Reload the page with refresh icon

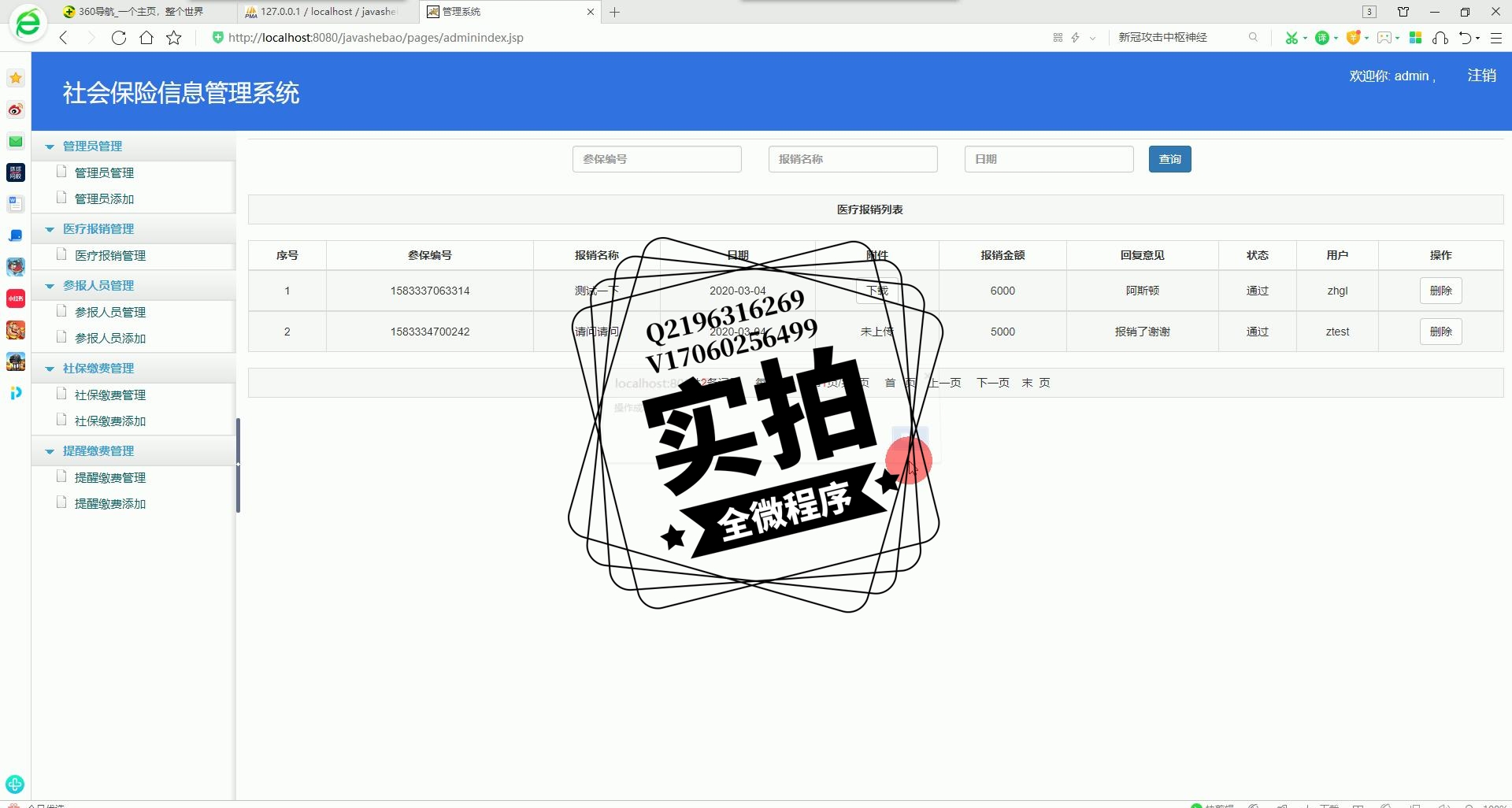(x=119, y=38)
